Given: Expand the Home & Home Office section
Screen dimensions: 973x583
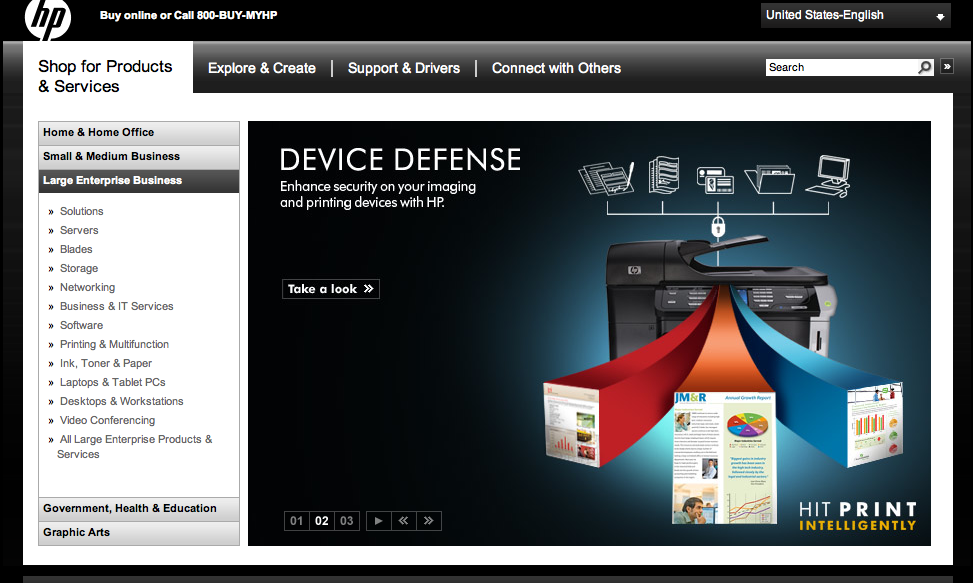Looking at the screenshot, I should [139, 133].
